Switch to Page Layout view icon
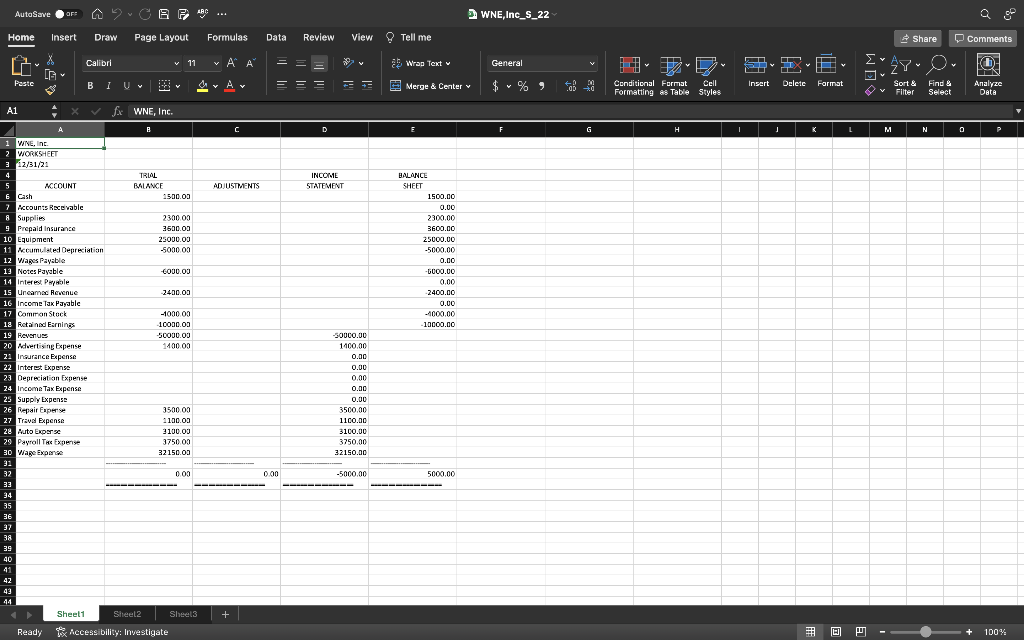Viewport: 1024px width, 640px height. [835, 632]
